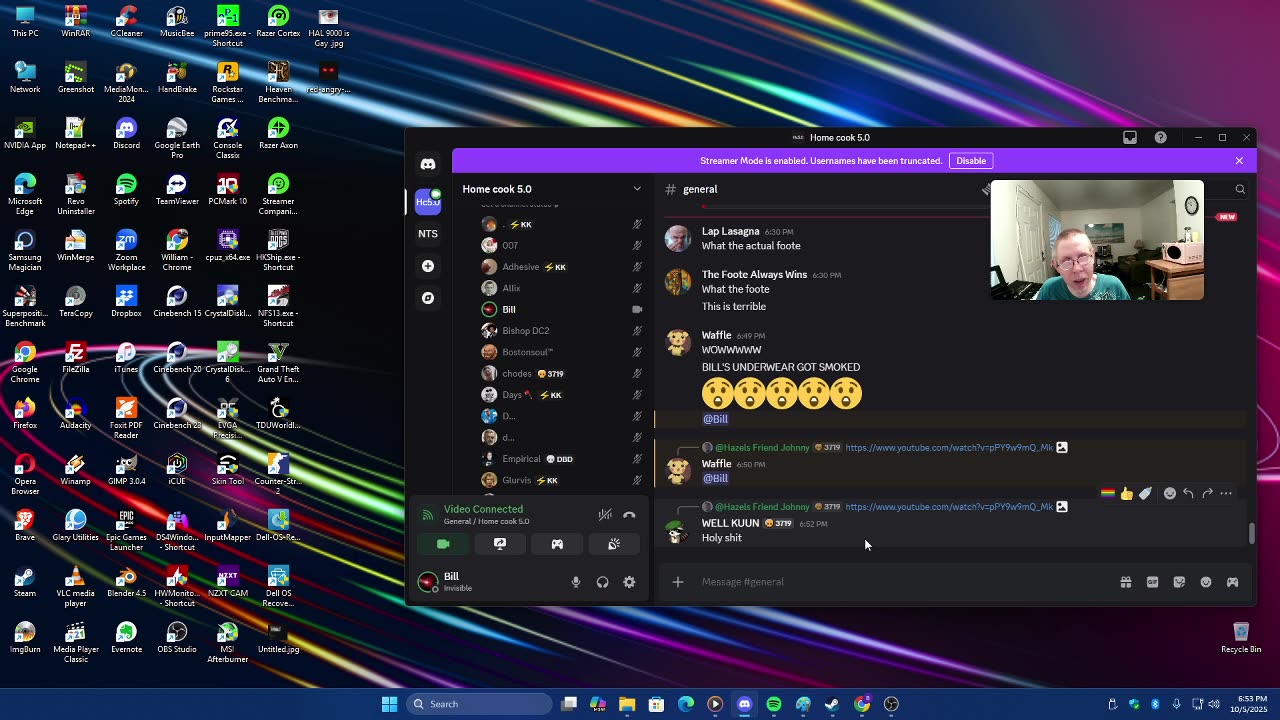Open the screen share button
Viewport: 1280px width, 720px height.
[x=500, y=544]
